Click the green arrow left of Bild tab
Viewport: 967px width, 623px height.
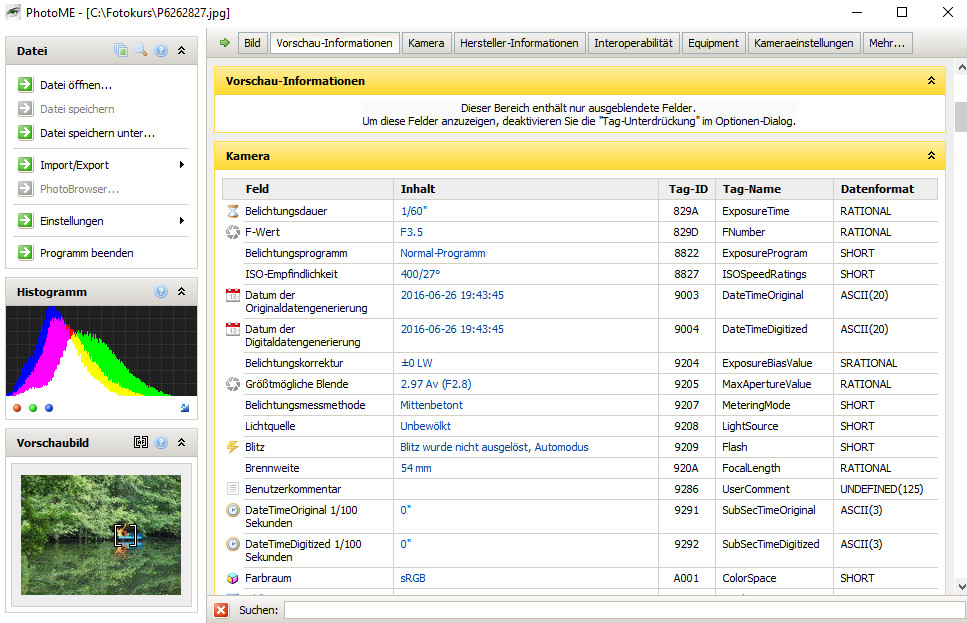[x=224, y=43]
